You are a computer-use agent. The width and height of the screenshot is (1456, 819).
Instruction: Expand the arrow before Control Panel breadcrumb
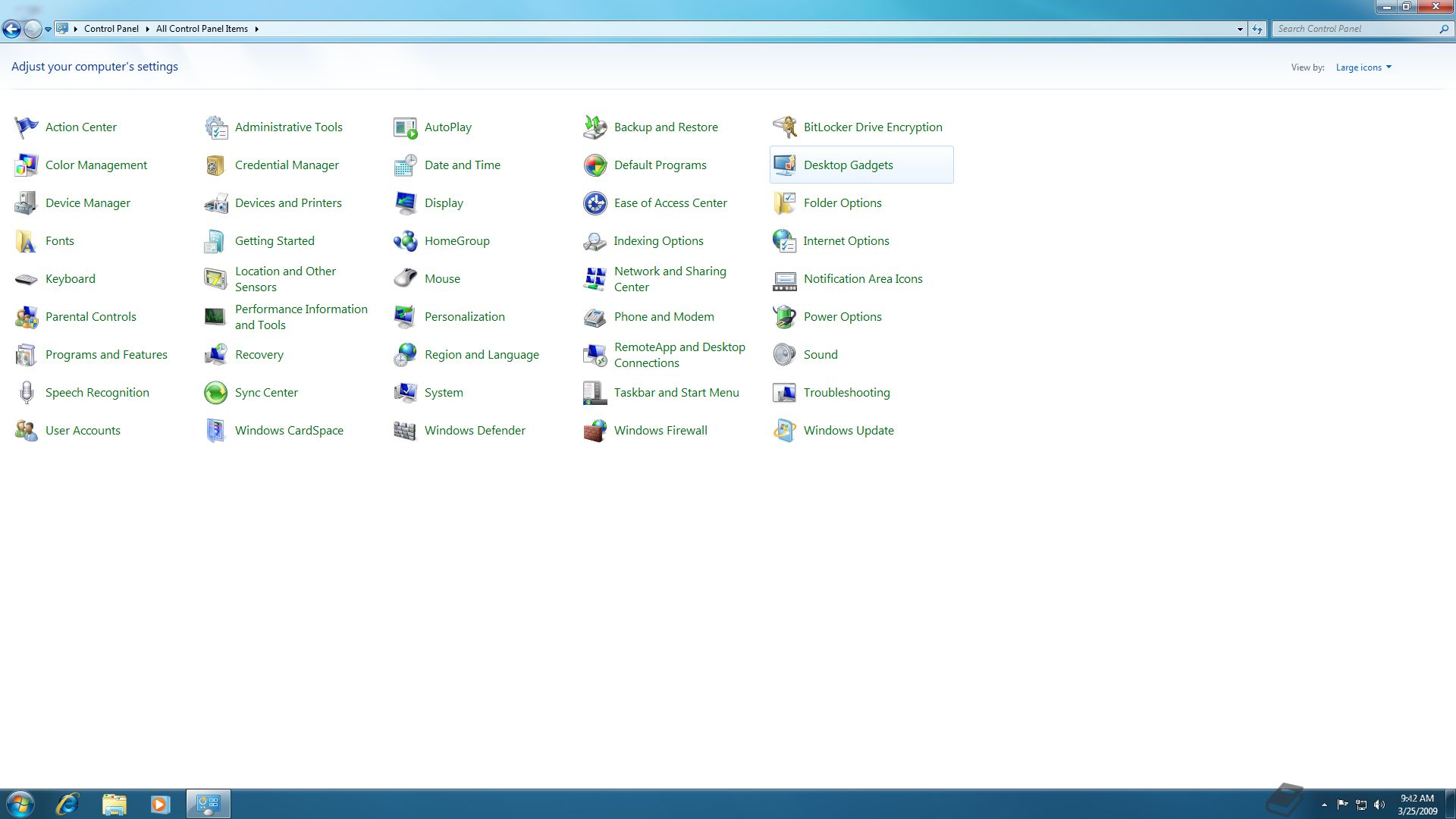click(x=76, y=29)
